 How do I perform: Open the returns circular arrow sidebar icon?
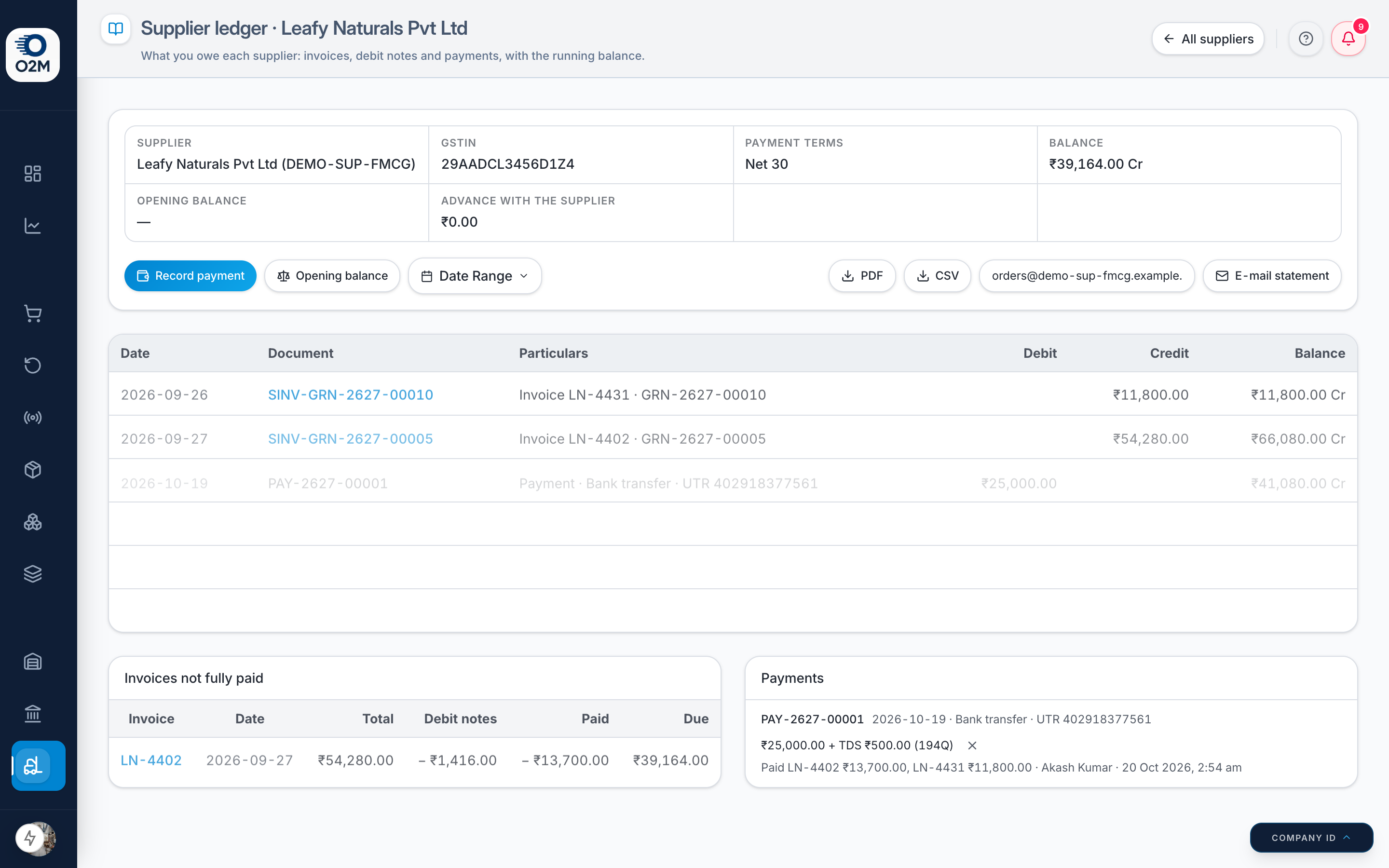(33, 365)
